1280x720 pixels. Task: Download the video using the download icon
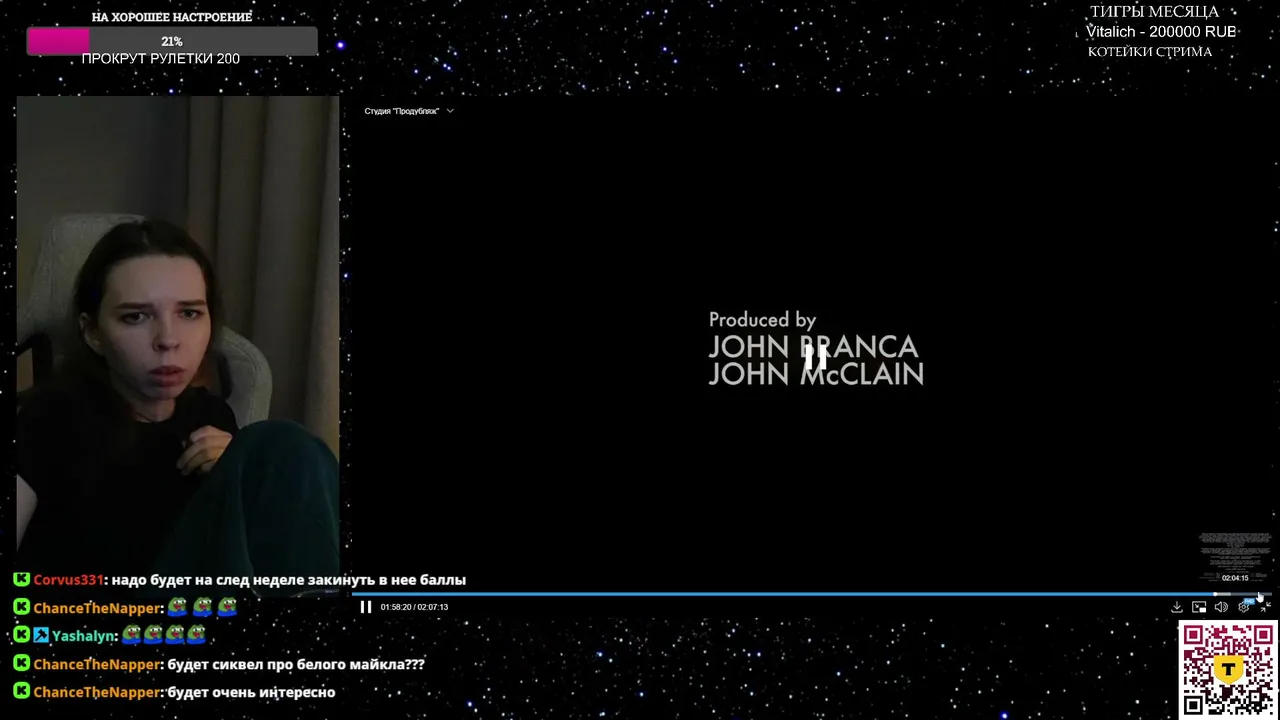[1177, 607]
